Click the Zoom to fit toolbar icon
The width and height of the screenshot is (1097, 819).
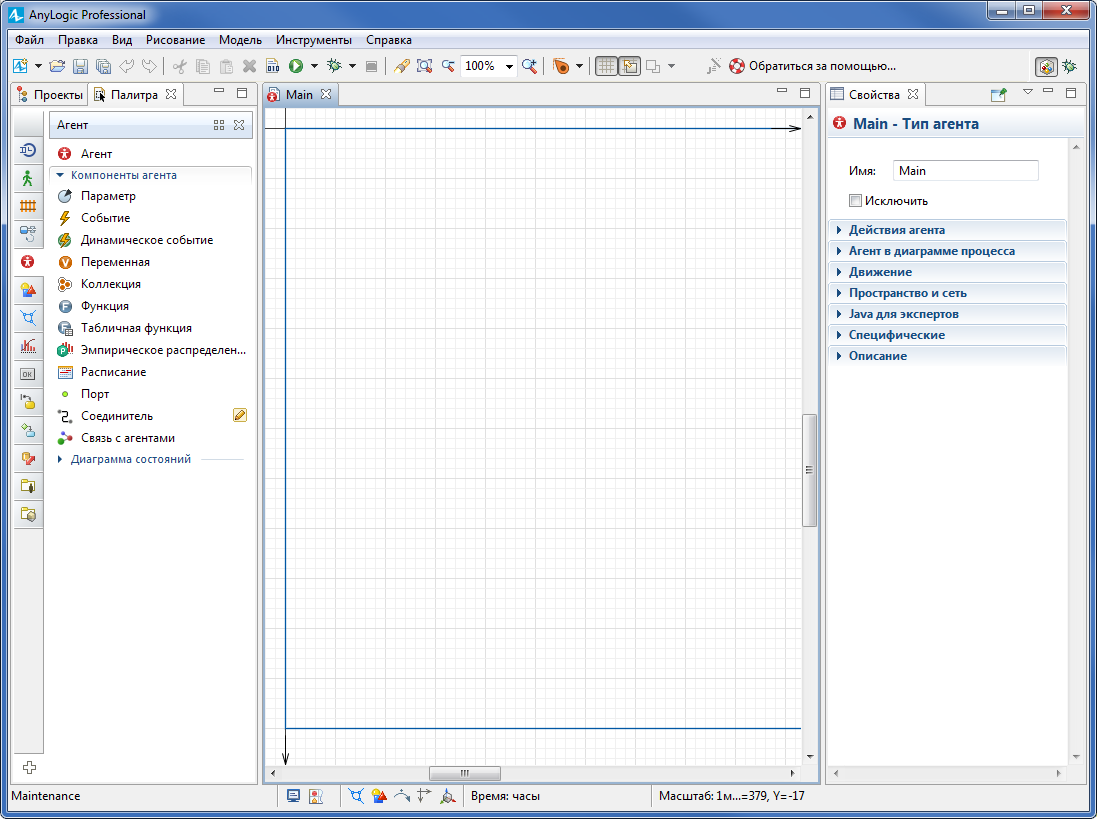(x=424, y=66)
